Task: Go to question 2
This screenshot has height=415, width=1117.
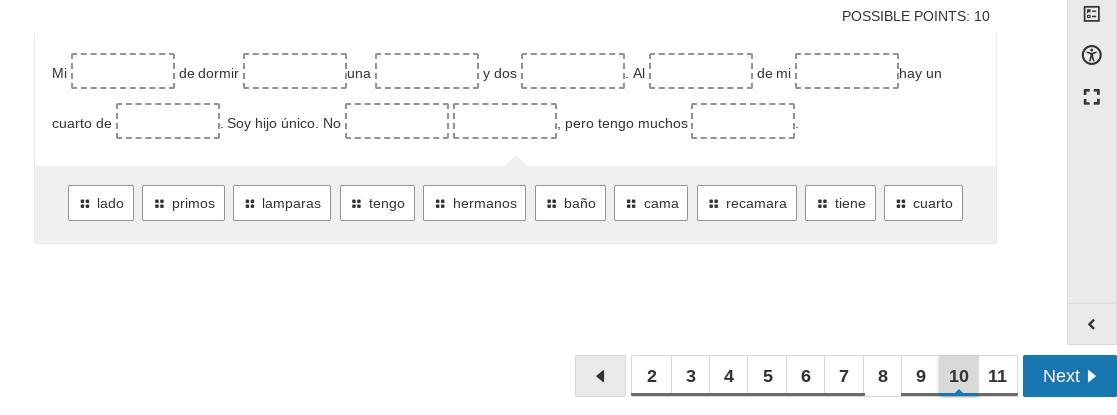Action: point(651,376)
